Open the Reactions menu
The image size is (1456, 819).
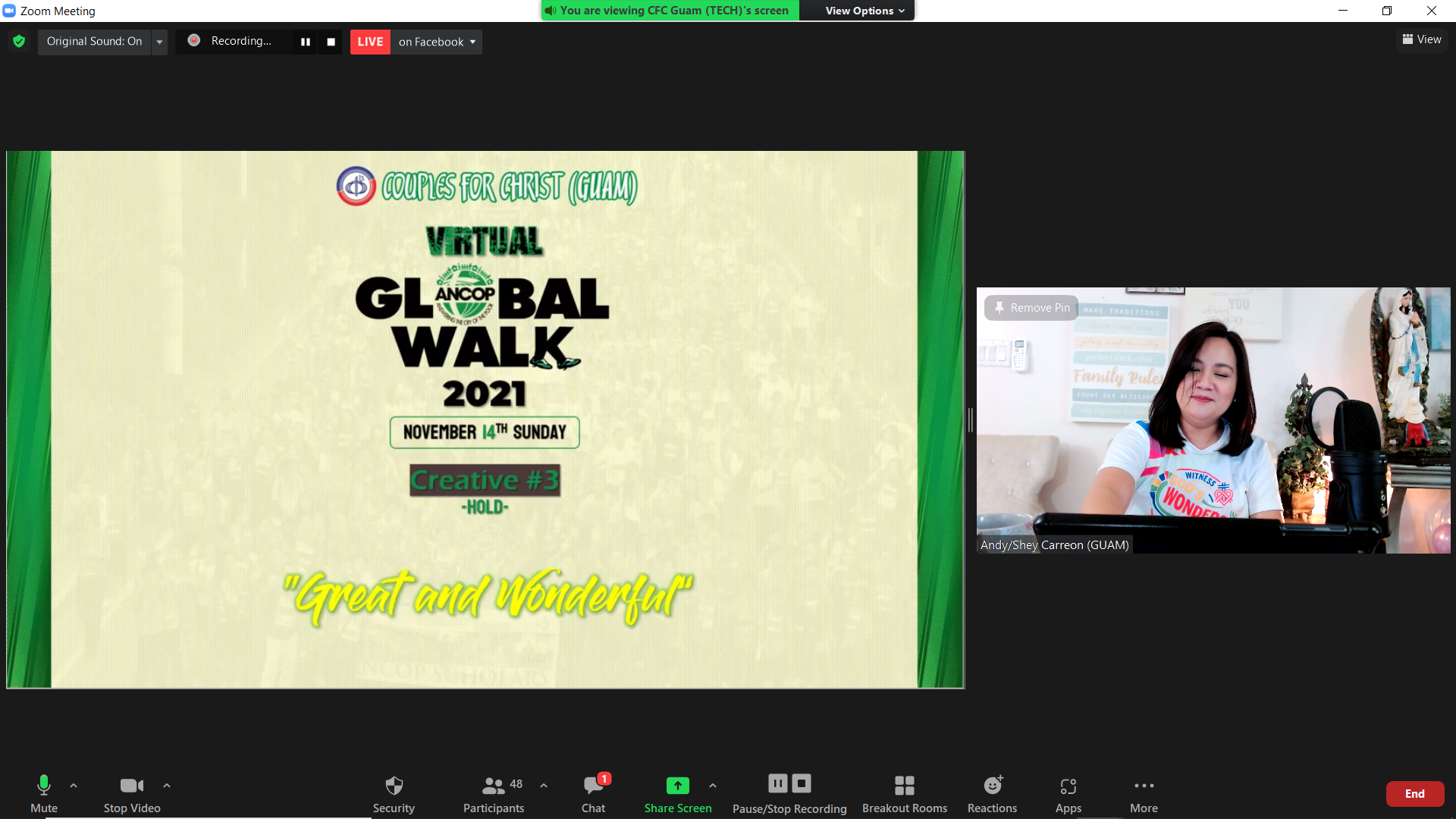point(992,793)
